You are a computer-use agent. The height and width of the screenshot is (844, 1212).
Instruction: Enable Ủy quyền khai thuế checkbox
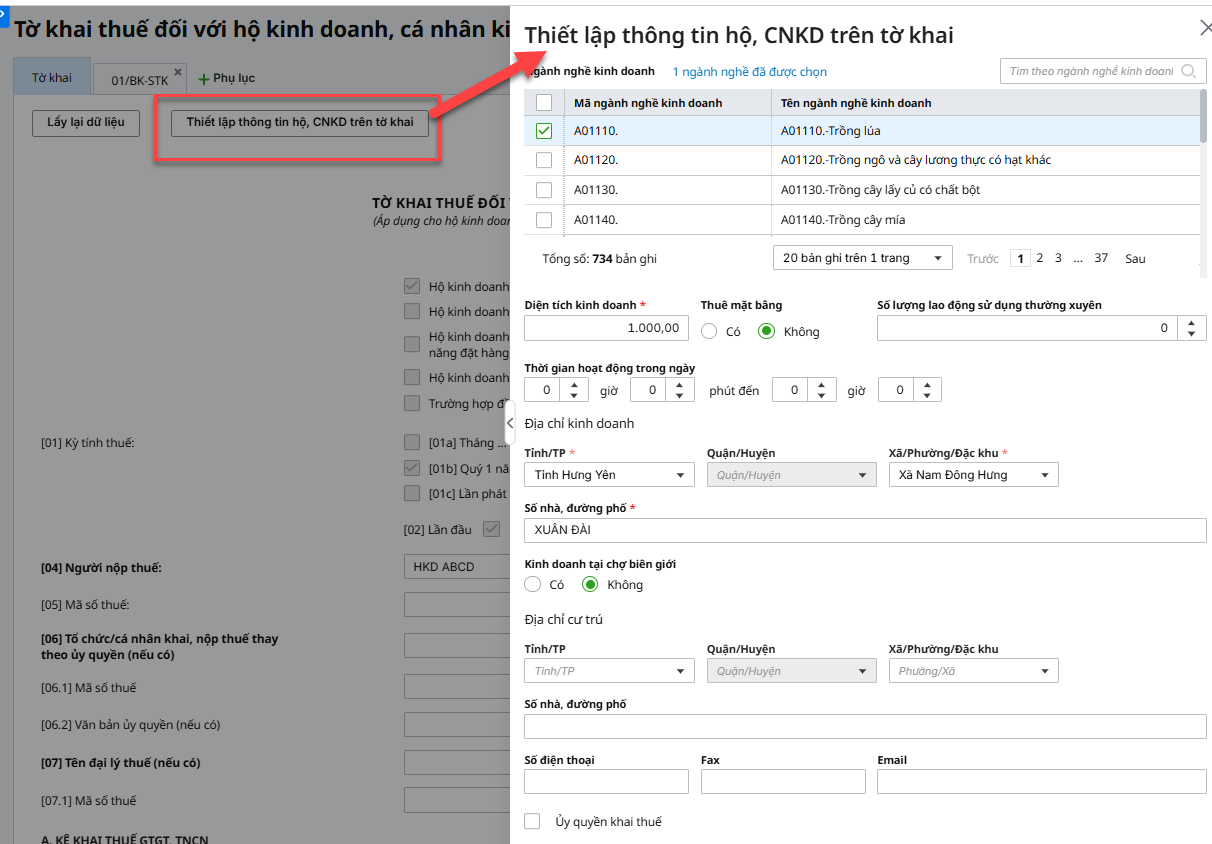tap(533, 821)
